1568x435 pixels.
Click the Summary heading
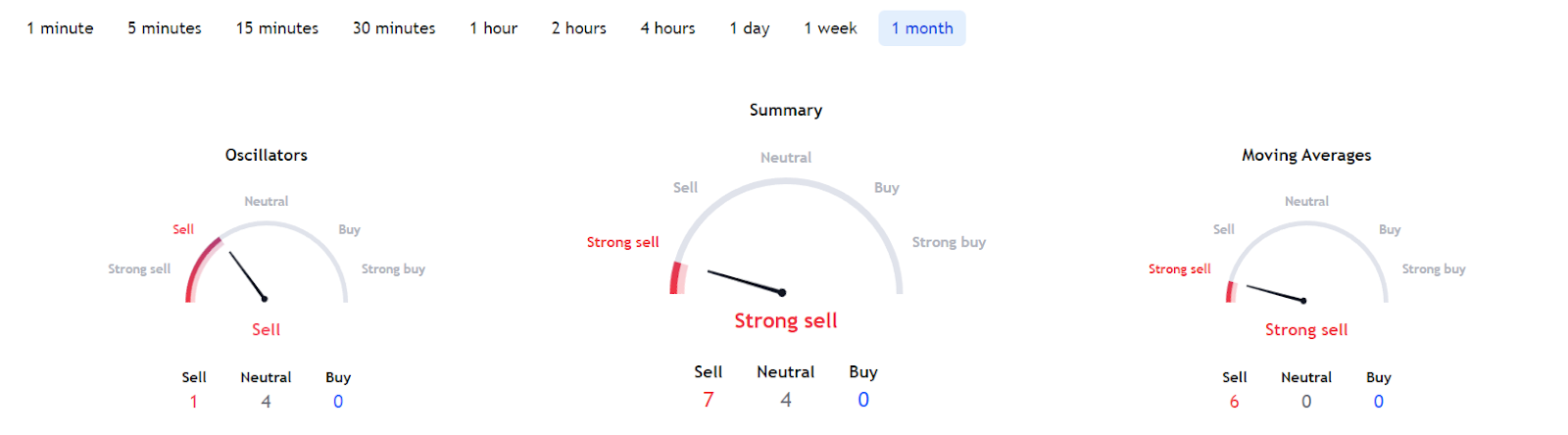786,110
